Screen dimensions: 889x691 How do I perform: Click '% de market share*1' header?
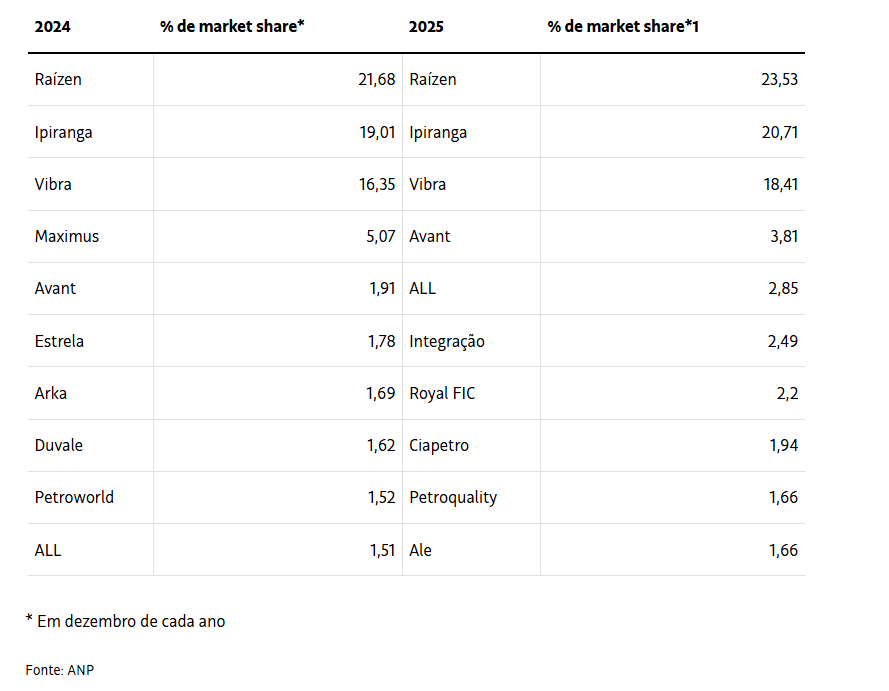click(x=623, y=27)
